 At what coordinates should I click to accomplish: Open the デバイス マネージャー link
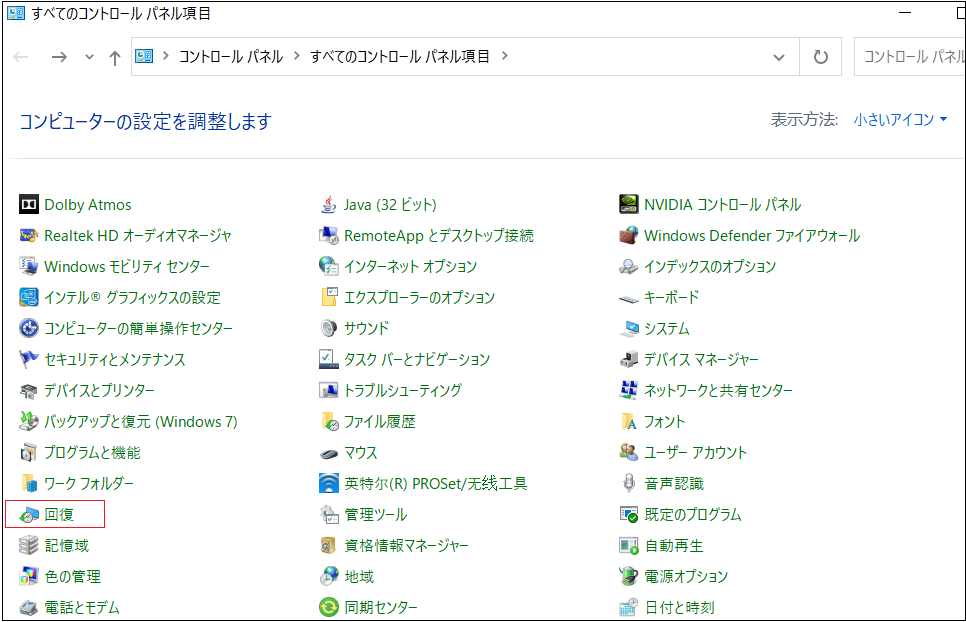(700, 360)
